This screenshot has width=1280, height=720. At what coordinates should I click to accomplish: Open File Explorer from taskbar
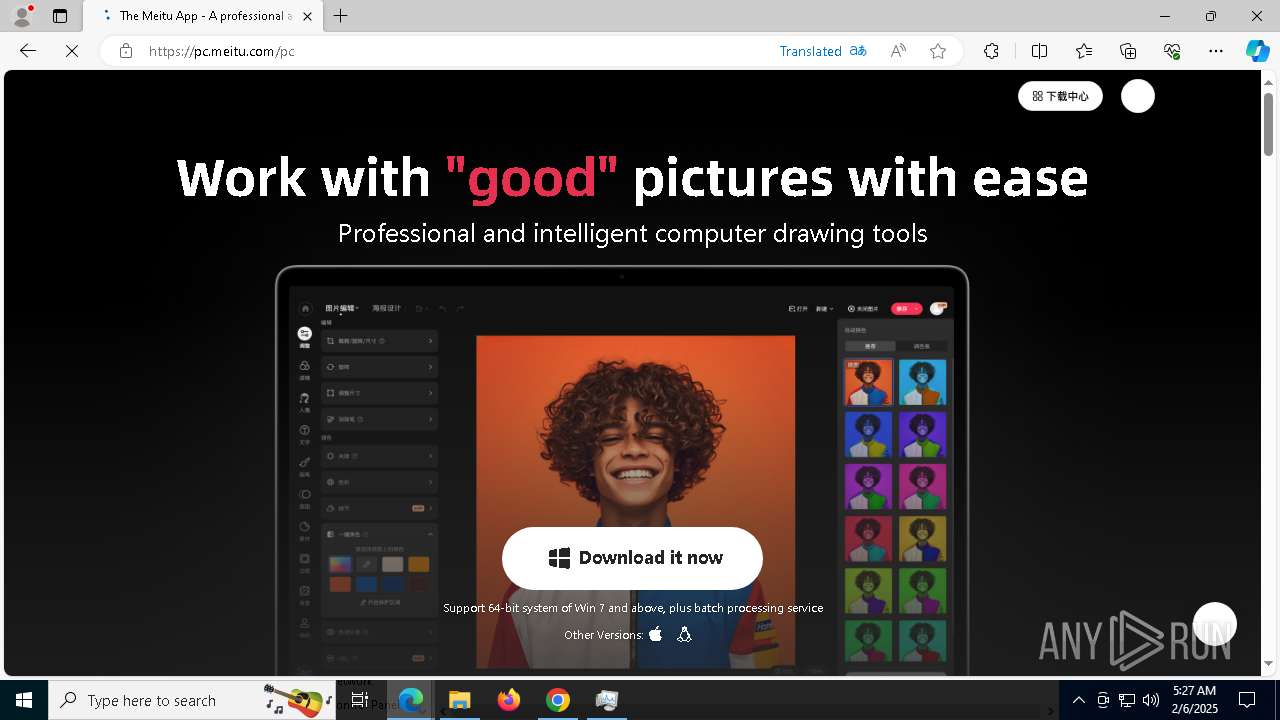point(459,700)
